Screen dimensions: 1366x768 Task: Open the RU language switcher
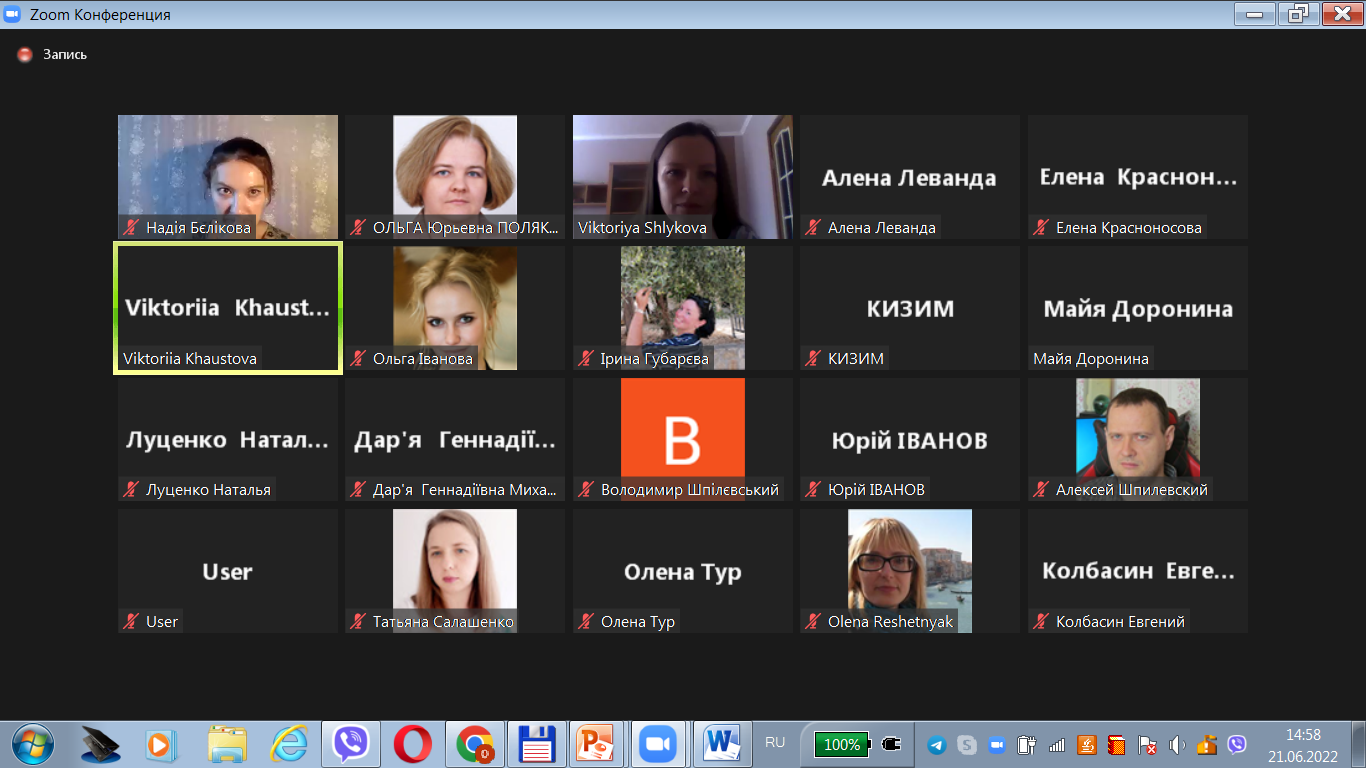(x=775, y=743)
